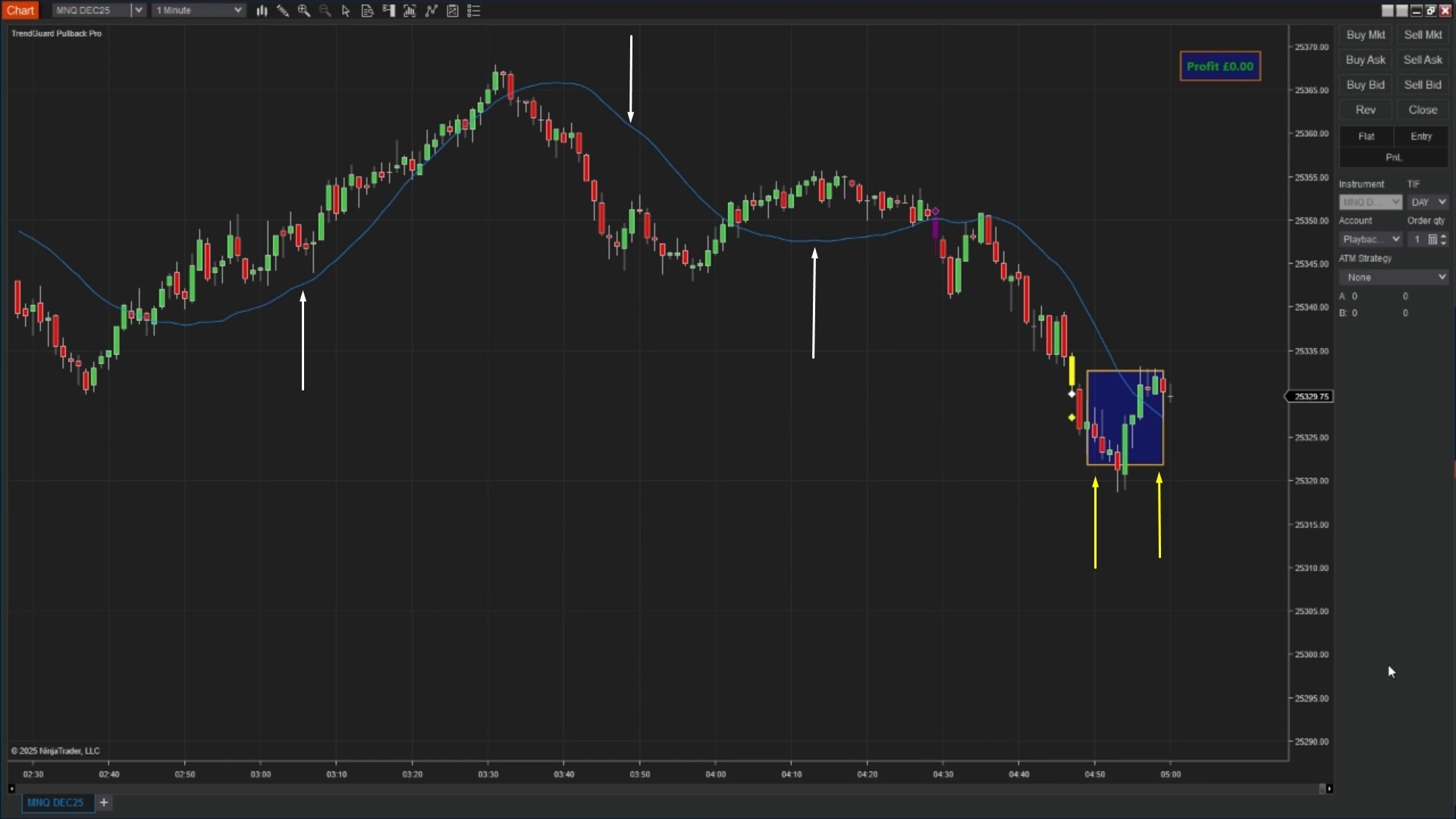Select the Zoom In tool
1456x819 pixels.
(305, 11)
